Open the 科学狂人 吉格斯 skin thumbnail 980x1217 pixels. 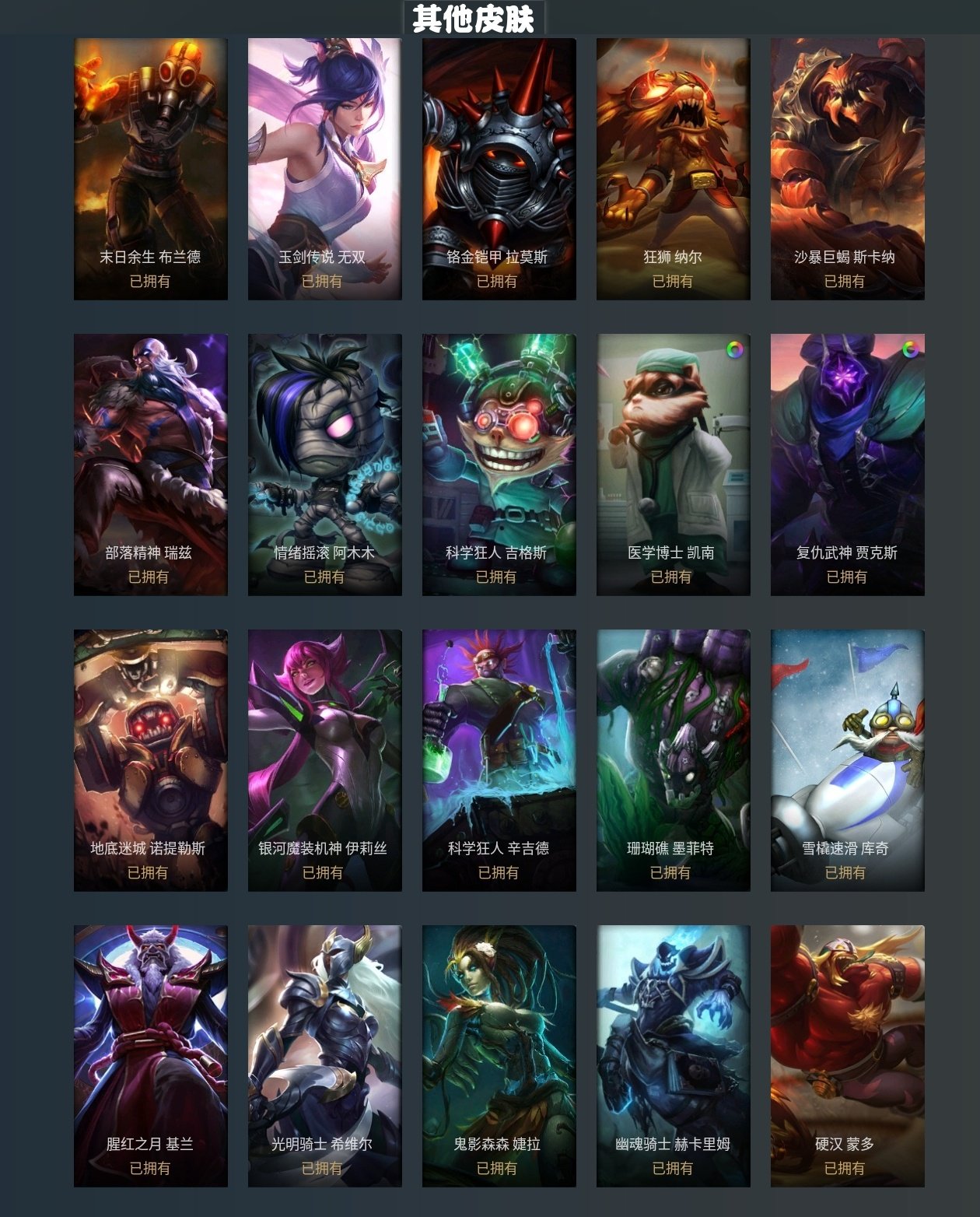[499, 465]
